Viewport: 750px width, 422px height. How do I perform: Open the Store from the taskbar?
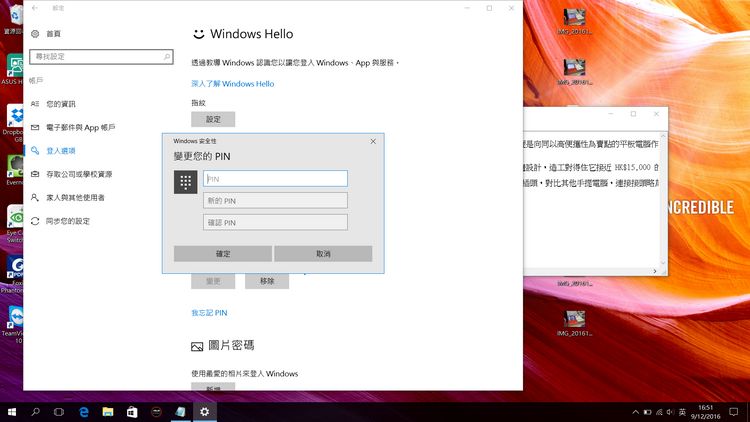[x=132, y=412]
